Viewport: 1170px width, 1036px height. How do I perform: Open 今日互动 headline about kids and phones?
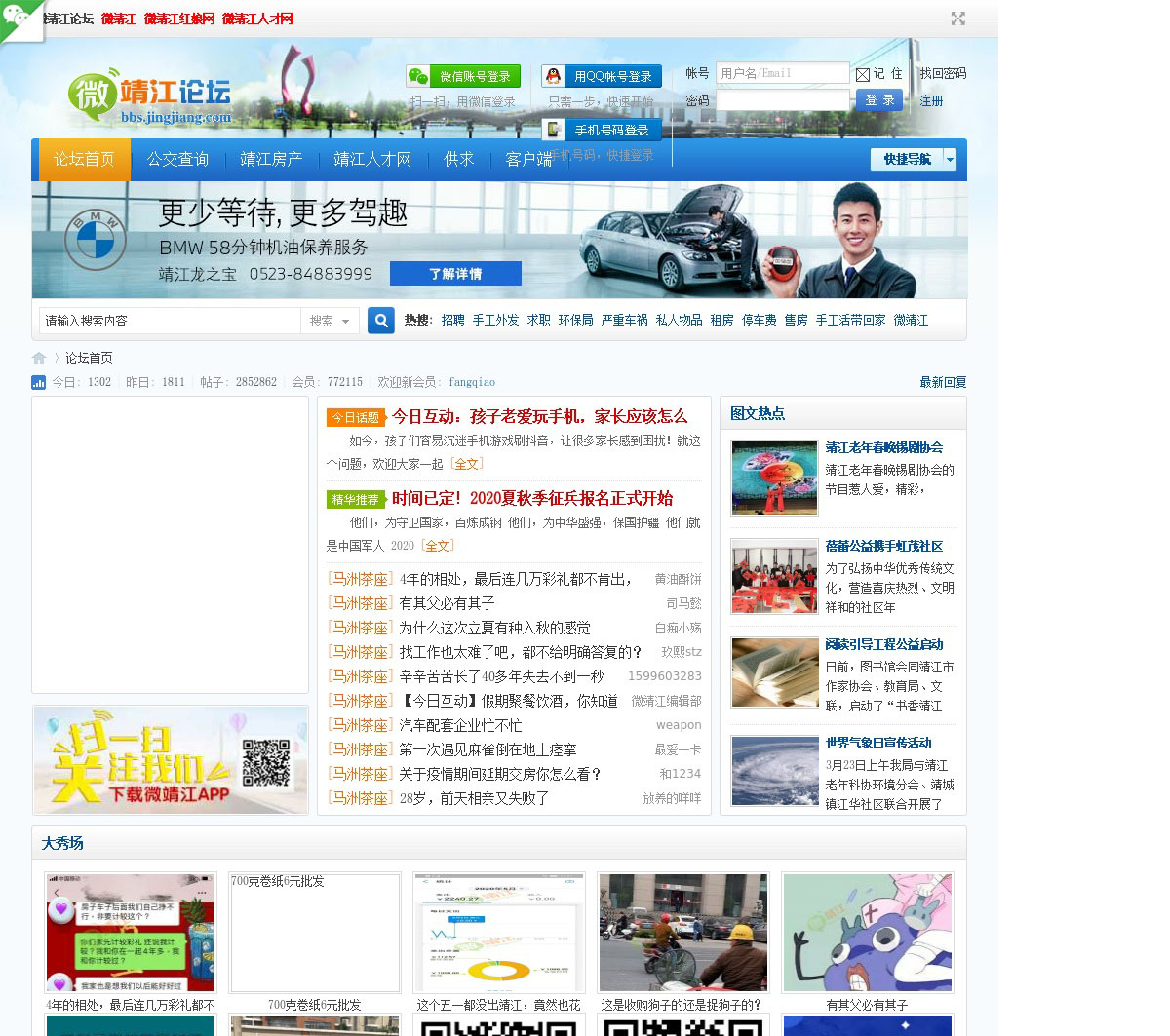pyautogui.click(x=539, y=416)
